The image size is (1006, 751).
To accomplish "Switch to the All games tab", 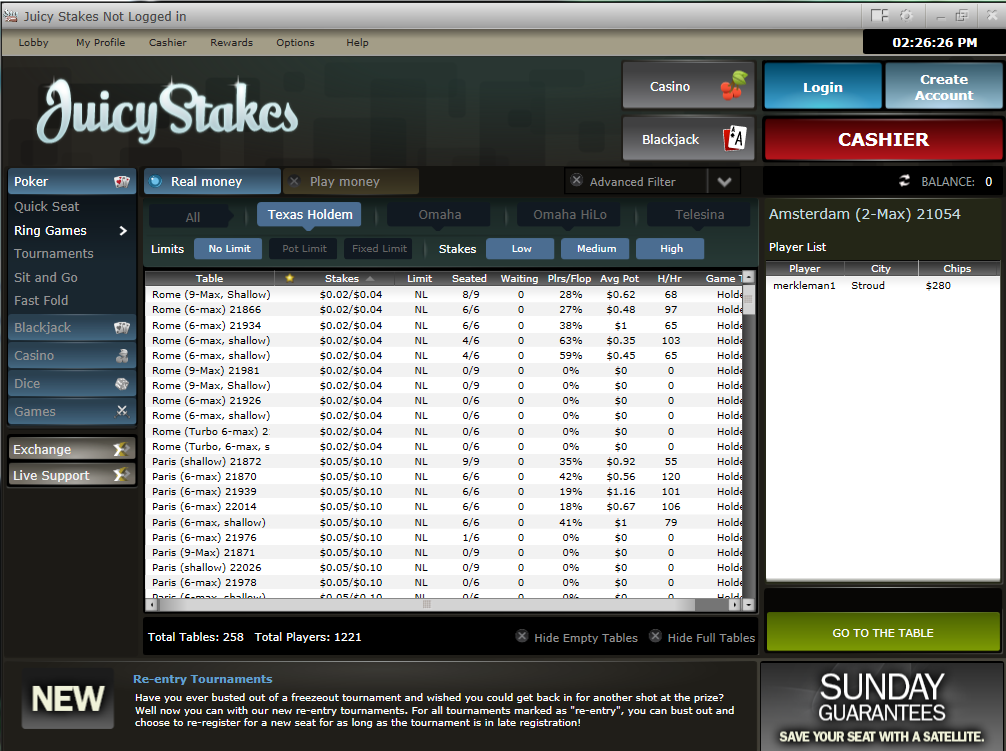I will pyautogui.click(x=191, y=216).
